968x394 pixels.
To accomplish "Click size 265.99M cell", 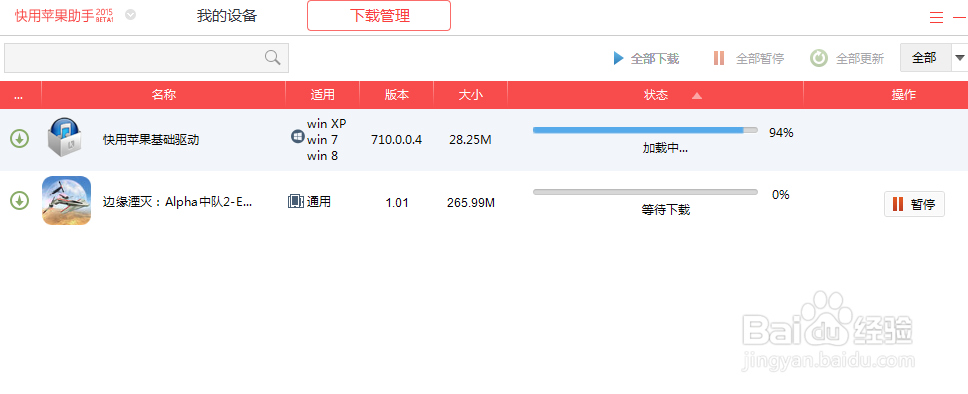I will coord(470,202).
